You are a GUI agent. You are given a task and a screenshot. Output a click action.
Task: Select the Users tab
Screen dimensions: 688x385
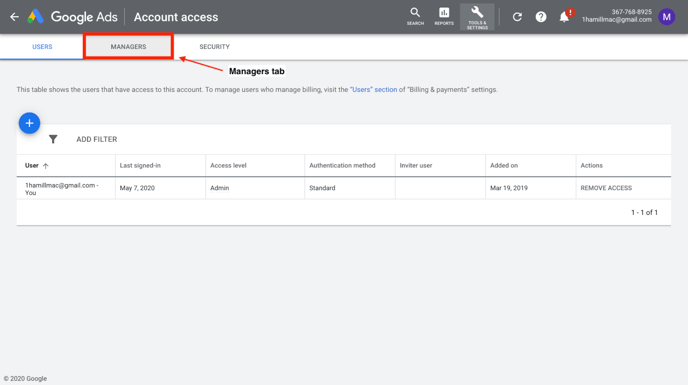pyautogui.click(x=42, y=47)
